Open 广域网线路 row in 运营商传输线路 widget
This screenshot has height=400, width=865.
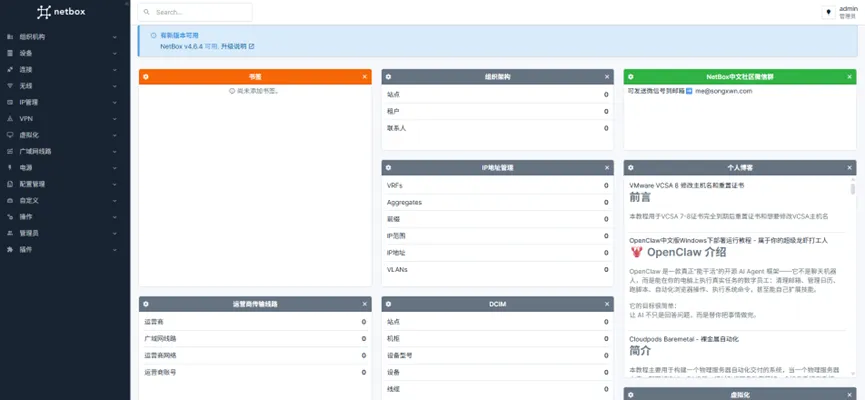pyautogui.click(x=255, y=338)
